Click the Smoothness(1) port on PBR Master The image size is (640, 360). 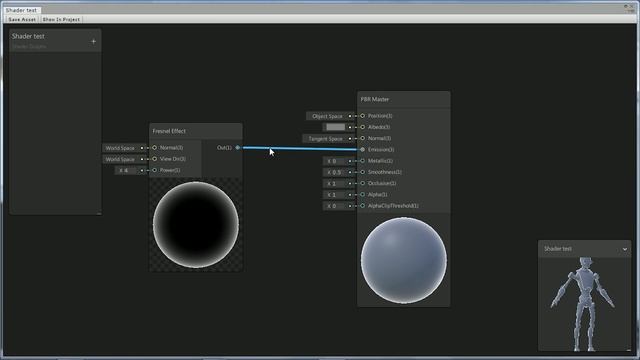tap(362, 172)
